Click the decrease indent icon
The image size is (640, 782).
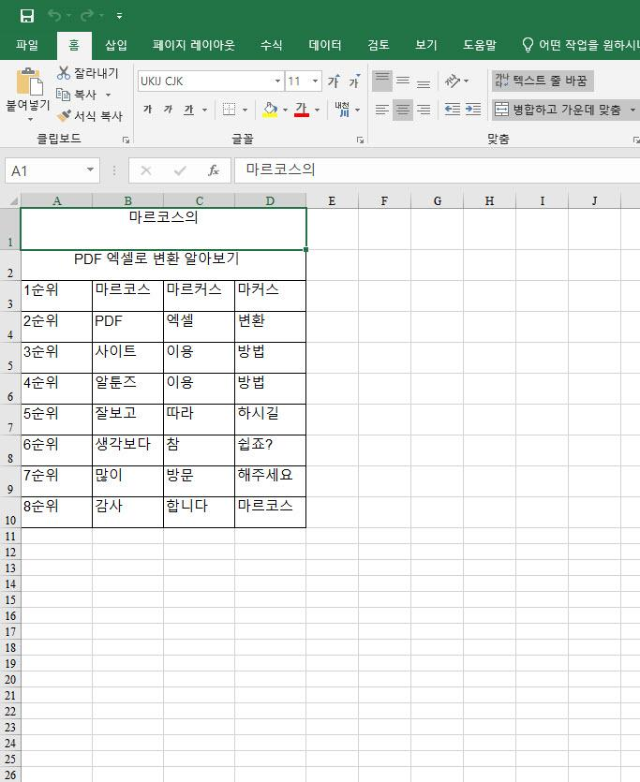pyautogui.click(x=452, y=109)
